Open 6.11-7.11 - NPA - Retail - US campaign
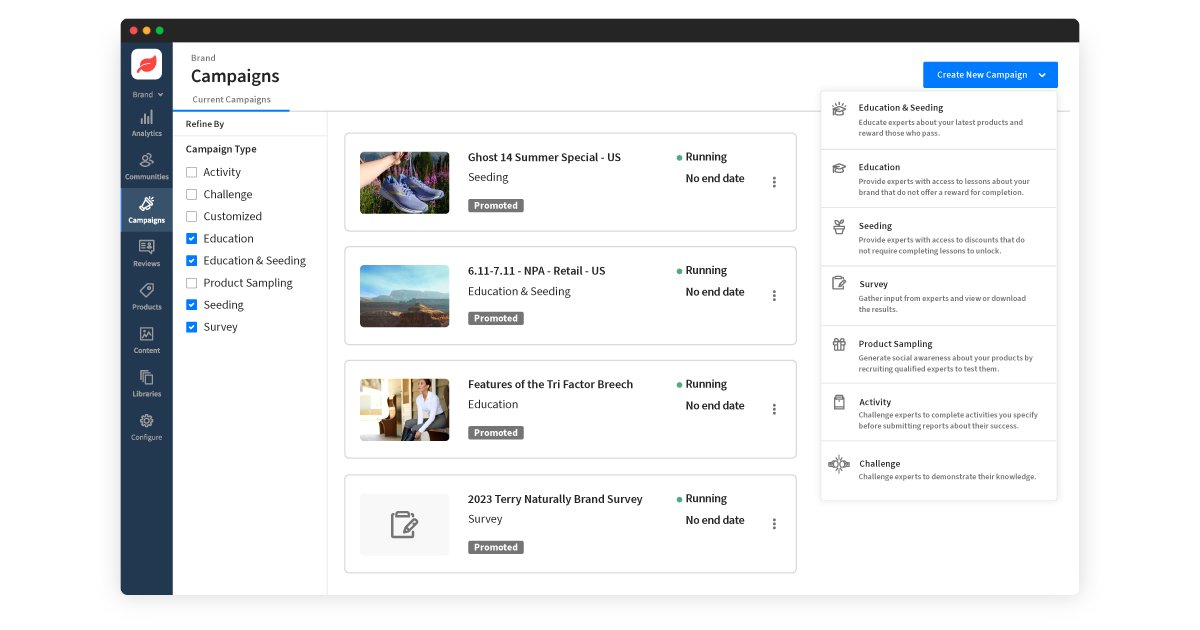Screen dimensions: 1200x630 (x=536, y=271)
